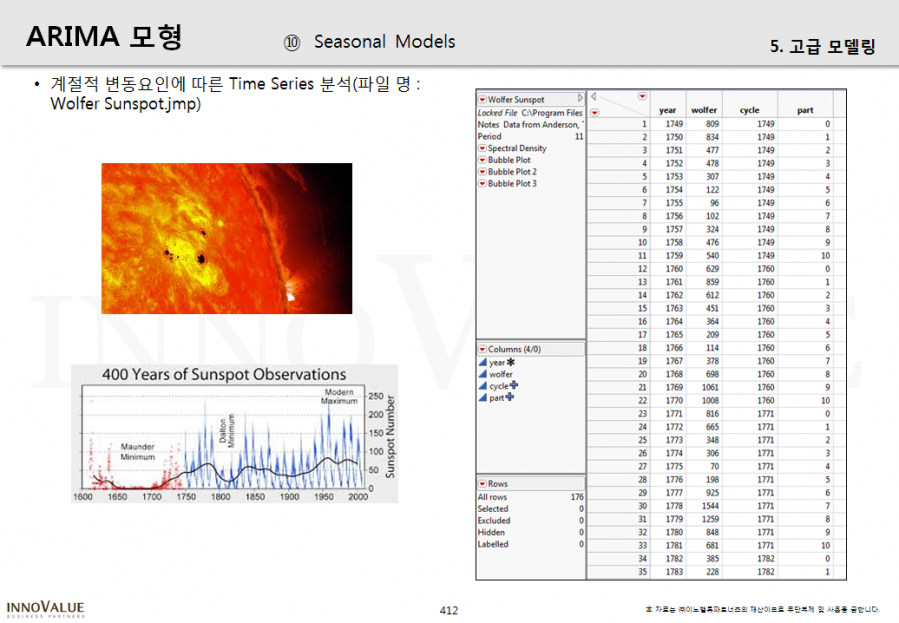Run the Bubble Plot 2 table script
This screenshot has width=899, height=623.
(x=512, y=171)
